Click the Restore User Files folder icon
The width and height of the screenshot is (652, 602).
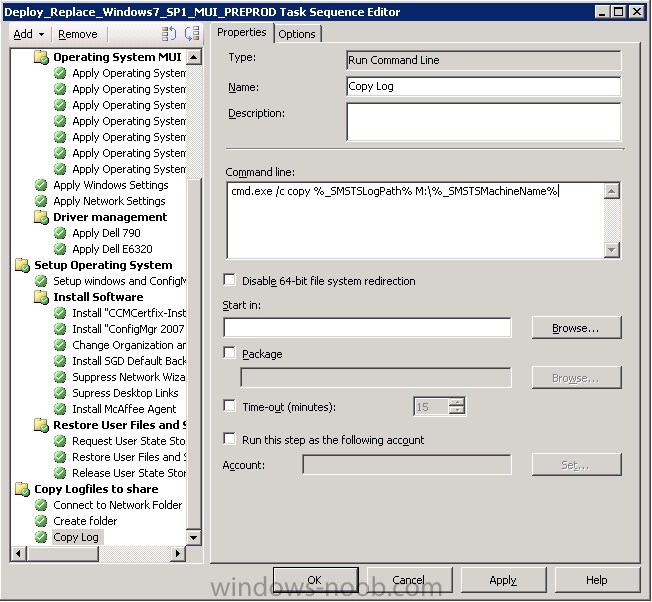41,425
